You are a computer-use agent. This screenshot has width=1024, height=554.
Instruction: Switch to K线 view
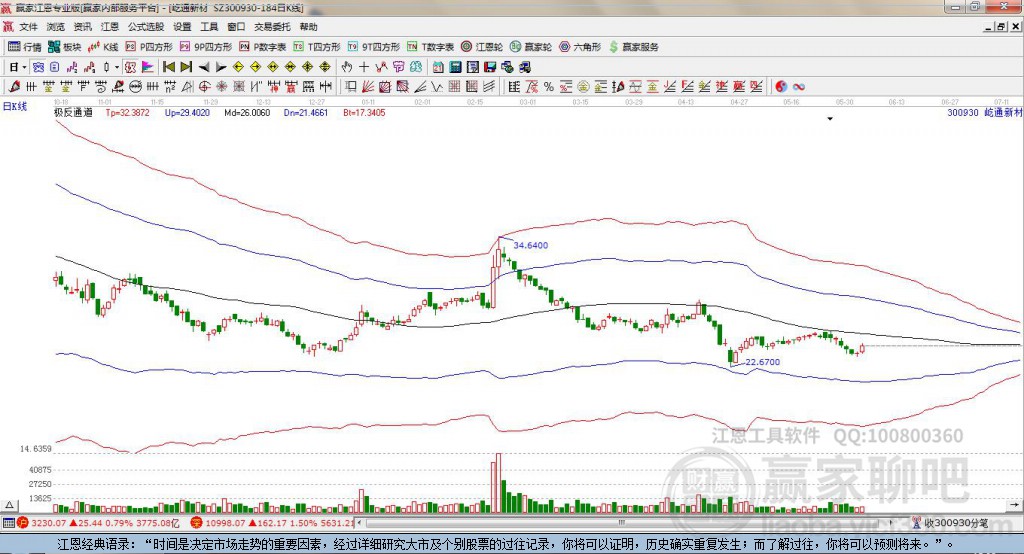click(103, 47)
